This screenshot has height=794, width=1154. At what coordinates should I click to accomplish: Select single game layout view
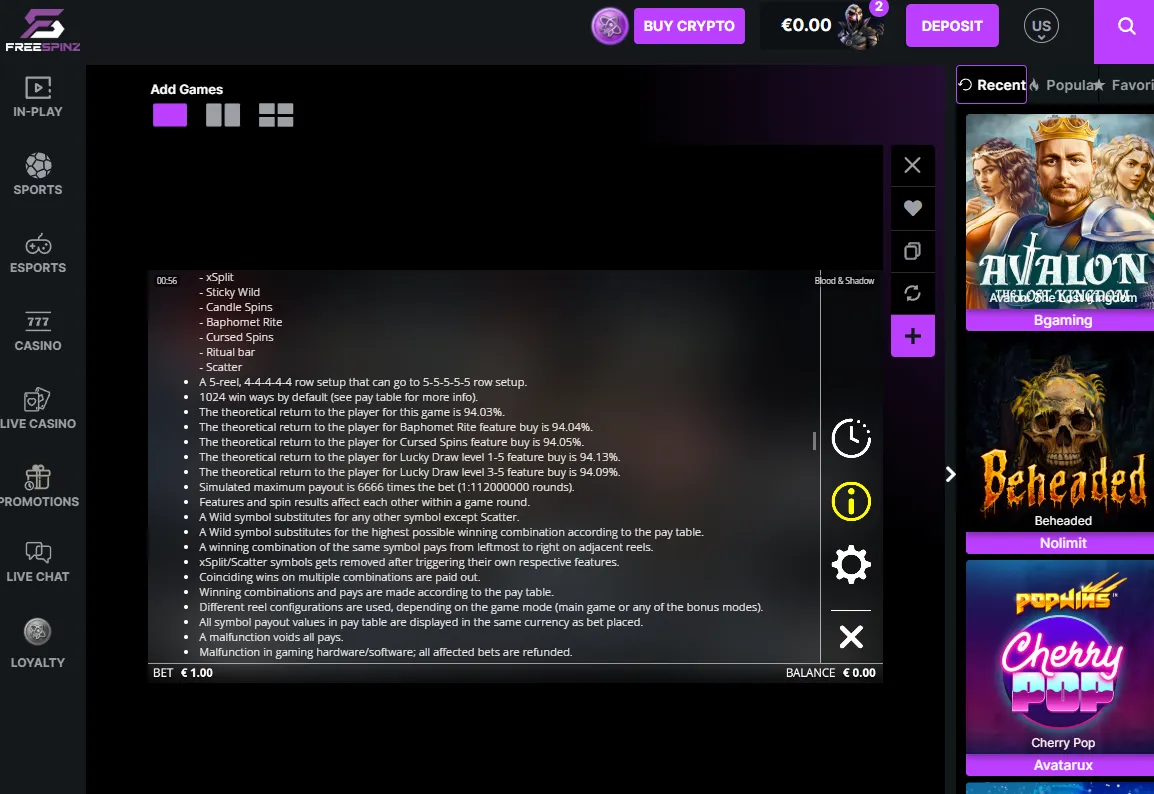(170, 115)
